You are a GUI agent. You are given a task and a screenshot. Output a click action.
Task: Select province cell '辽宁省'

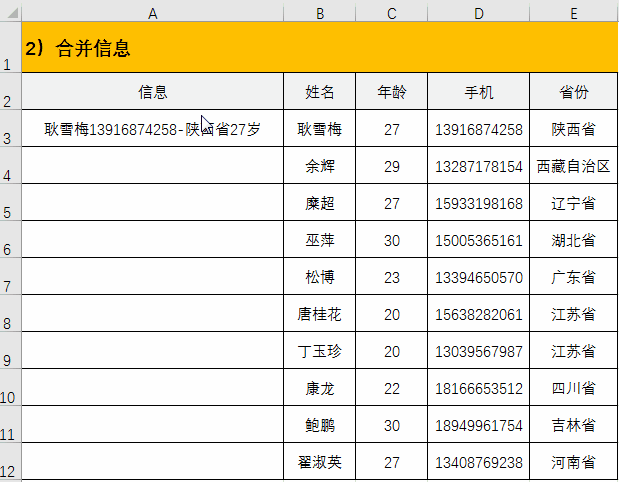coord(574,202)
